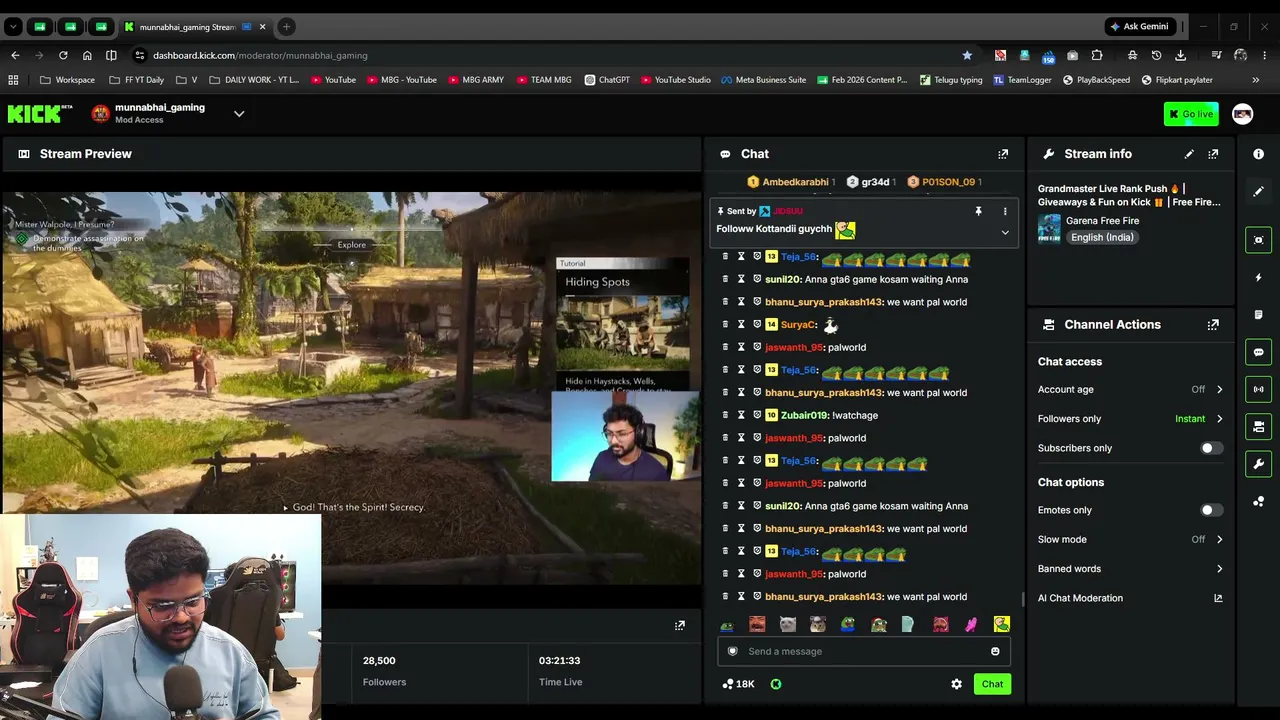Screen dimensions: 1280x720
Task: Open the Chrome apps grid in bookmarks bar
Action: (13, 80)
